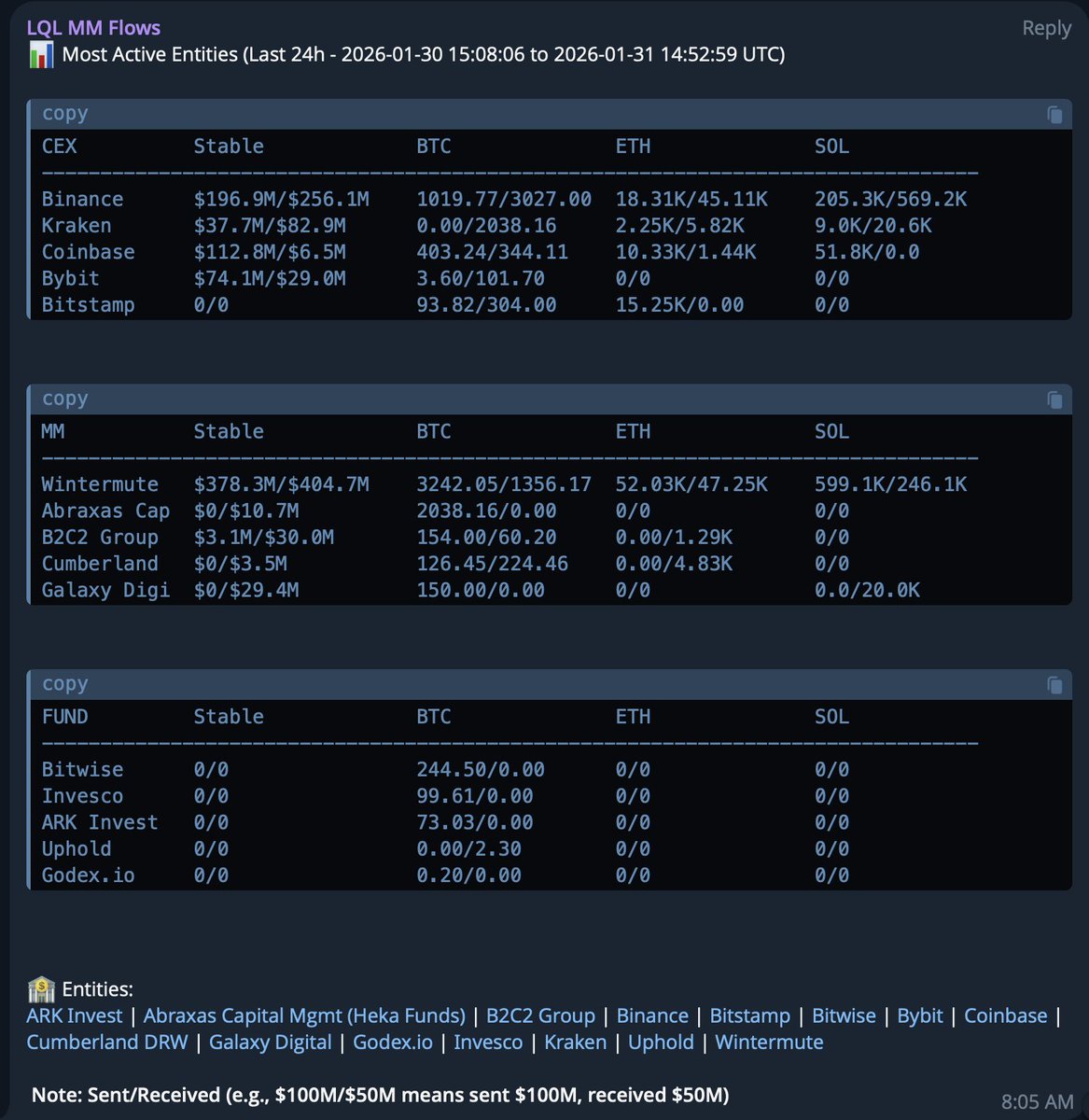Screen dimensions: 1089x1120
Task: Click Binance SOL value 205.3K/569.2K
Action: [x=890, y=199]
